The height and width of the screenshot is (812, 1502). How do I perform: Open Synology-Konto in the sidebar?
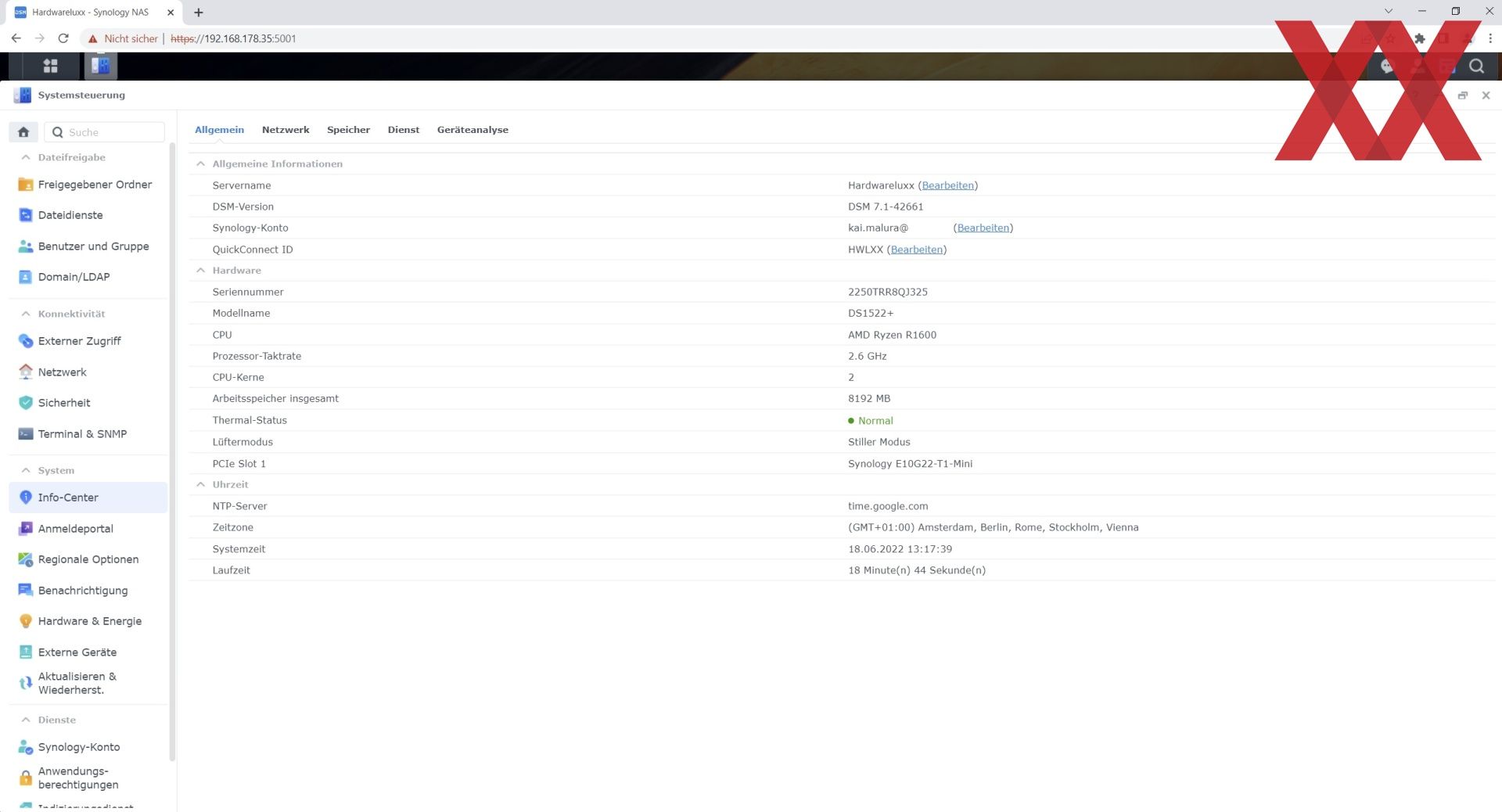88,747
